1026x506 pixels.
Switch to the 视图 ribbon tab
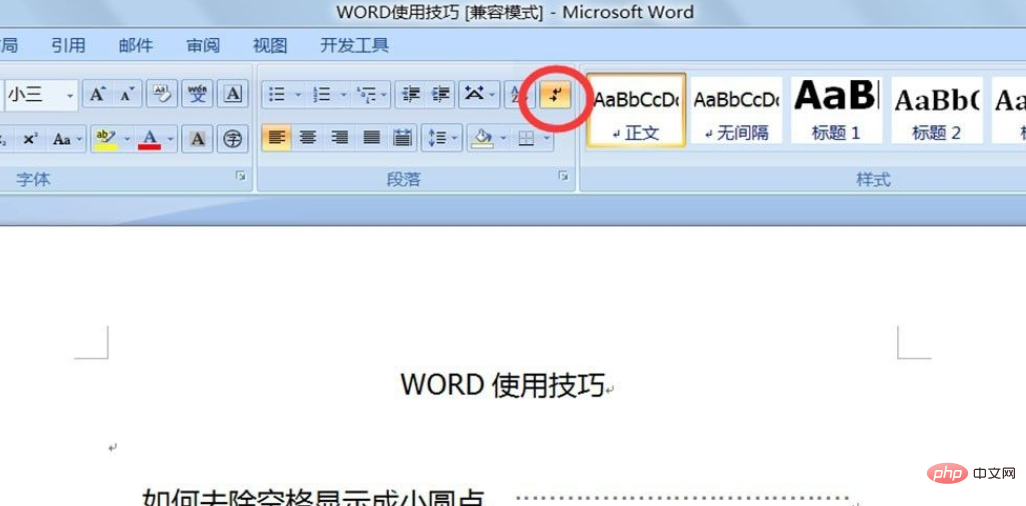pos(270,45)
